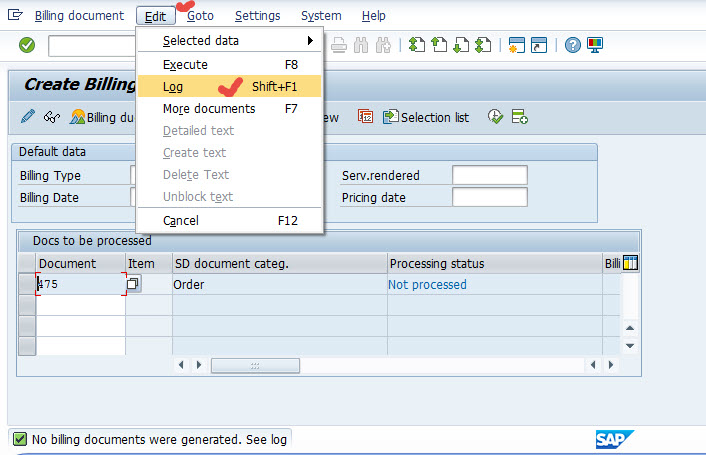Screen dimensions: 706x455
Task: Click the command field input box
Action: point(92,45)
